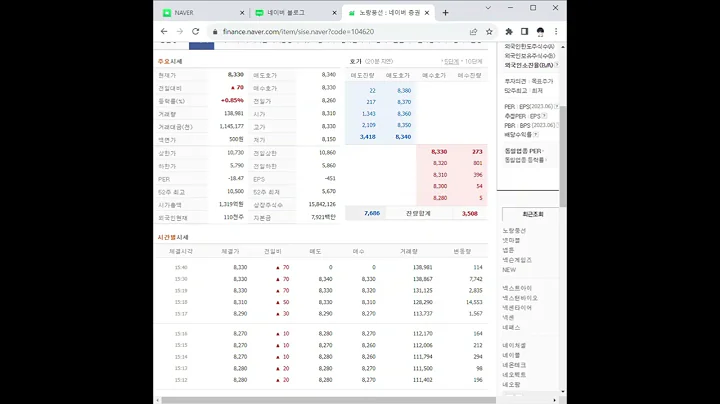
Task: Click the scrollbar up arrow near sidebar top
Action: click(x=563, y=47)
